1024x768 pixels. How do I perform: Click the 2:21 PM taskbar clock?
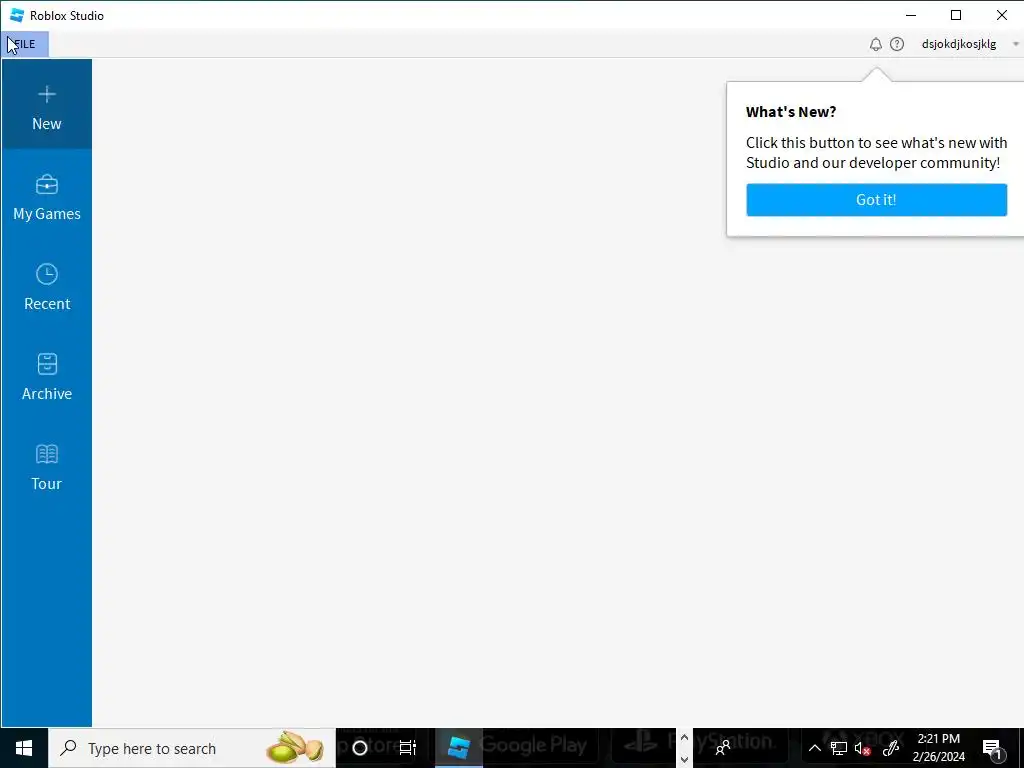938,748
